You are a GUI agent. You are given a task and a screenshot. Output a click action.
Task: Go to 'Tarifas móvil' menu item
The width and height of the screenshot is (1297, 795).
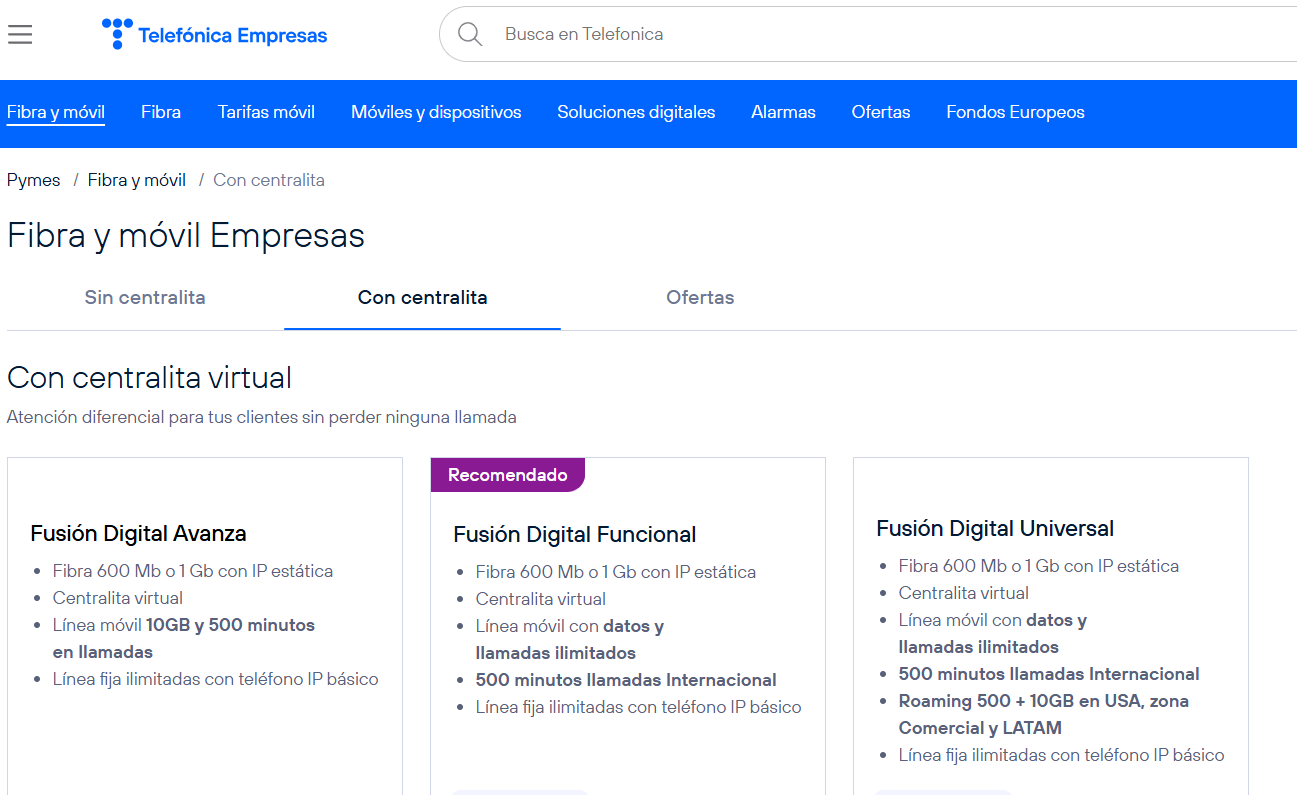pyautogui.click(x=266, y=112)
